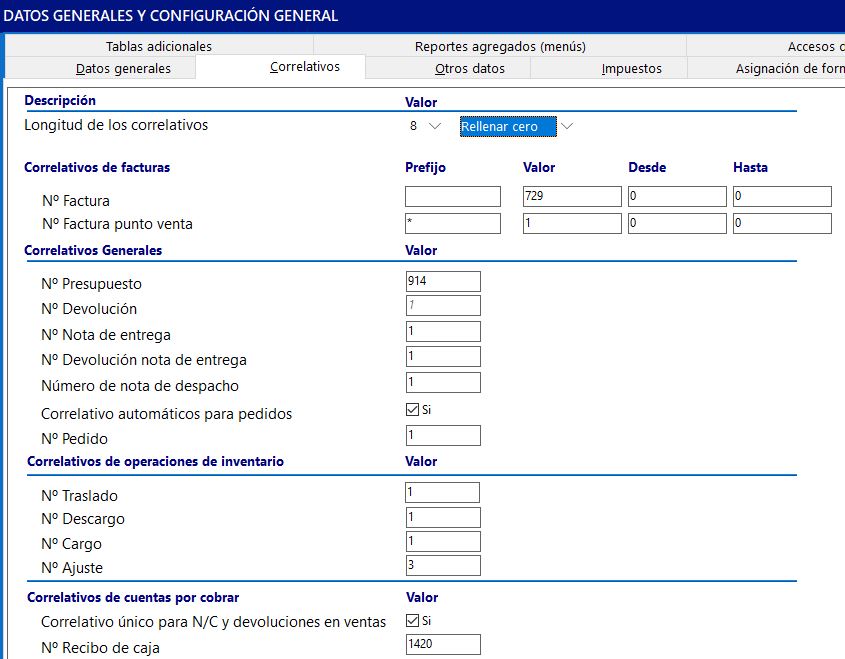The image size is (845, 659).
Task: Click the Nº Ajuste field with 3
Action: pos(443,566)
